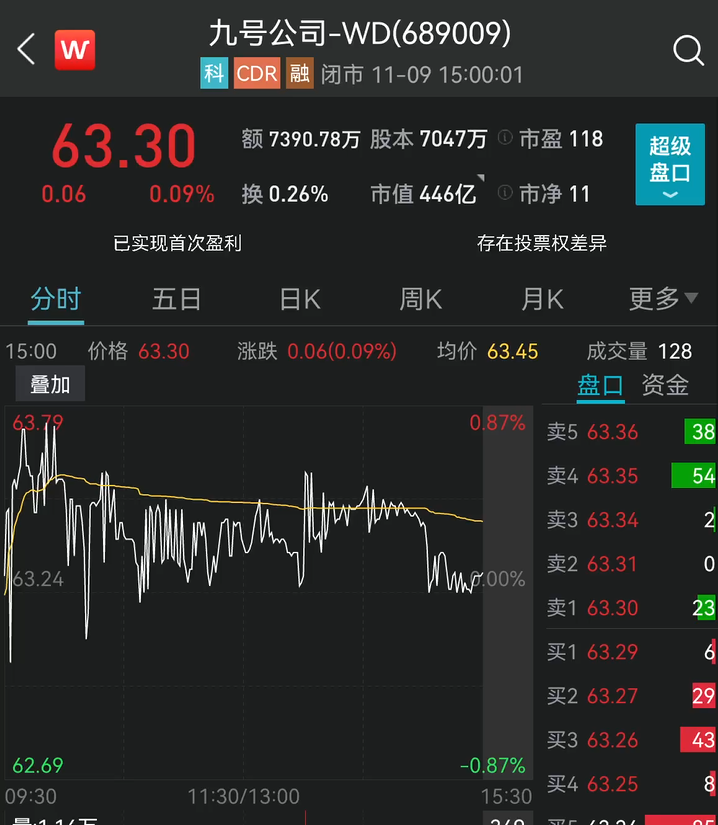
Task: Tap the 63.79 chart high label
Action: coord(38,422)
